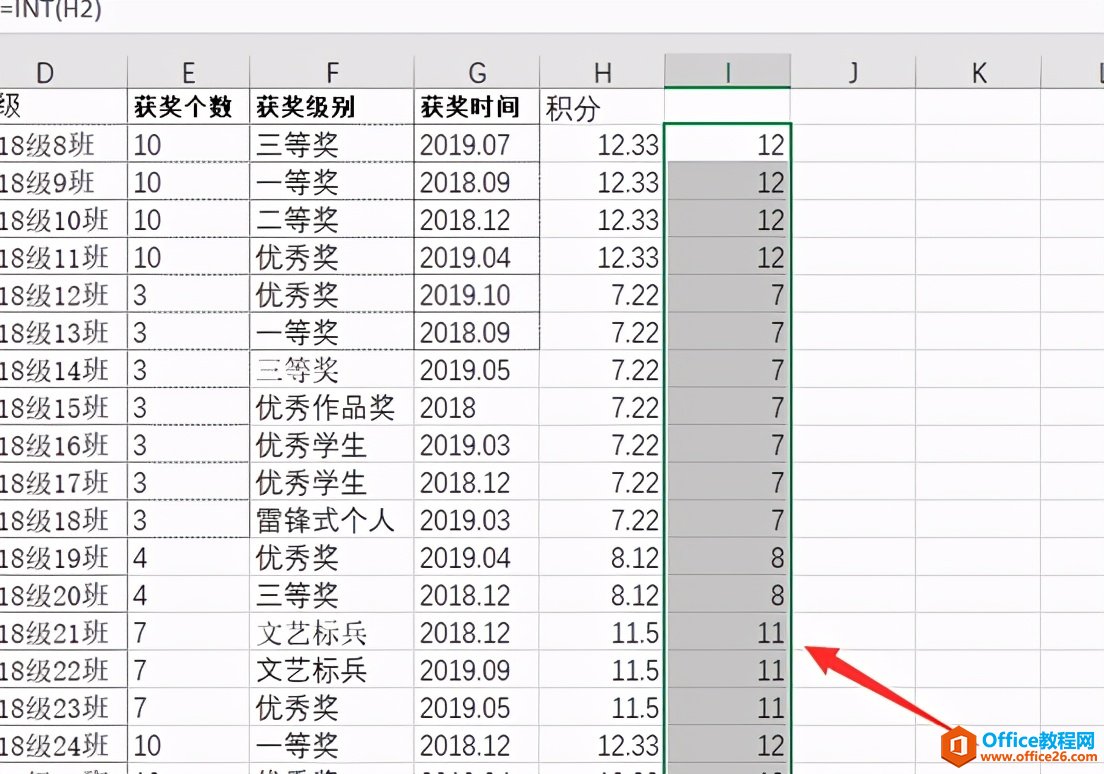Click 12.33 in the 18级8班 row
This screenshot has width=1104, height=774.
point(602,144)
